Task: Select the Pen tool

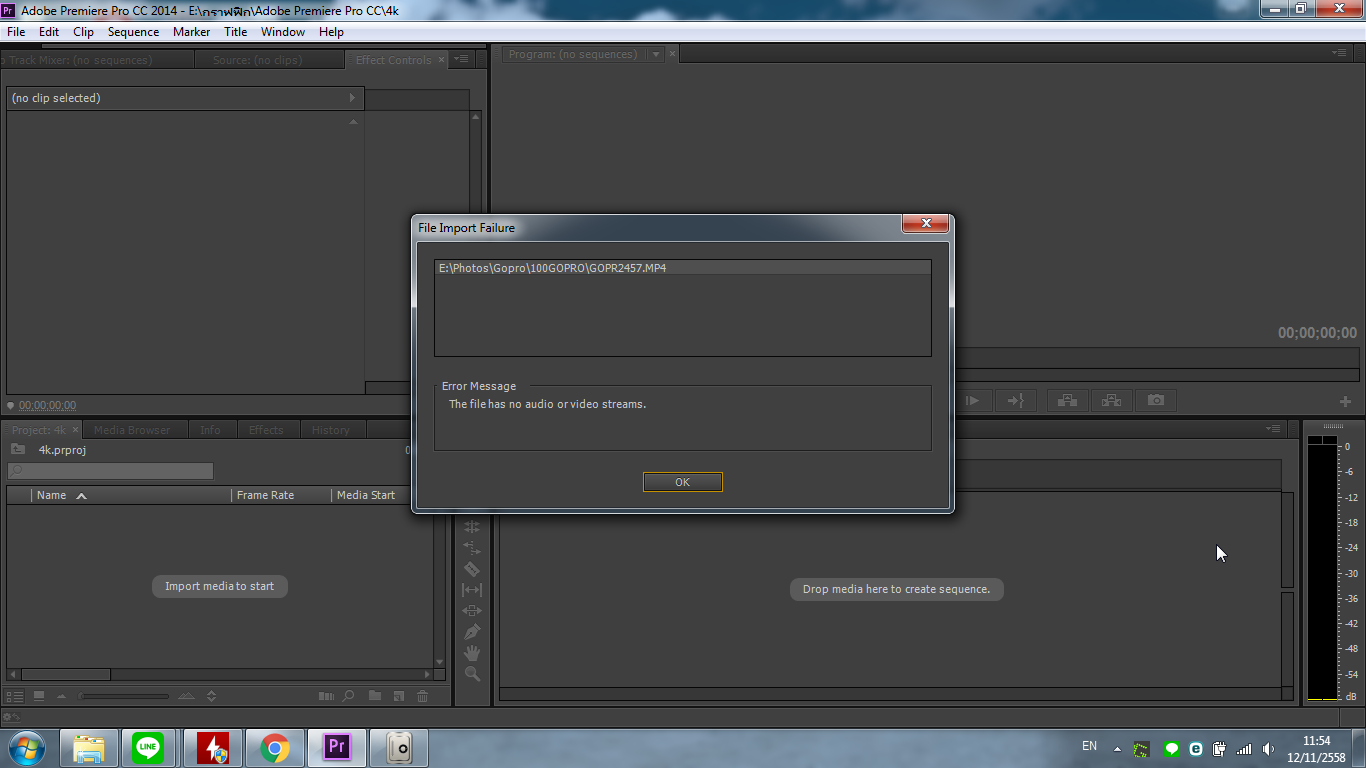Action: pyautogui.click(x=472, y=632)
